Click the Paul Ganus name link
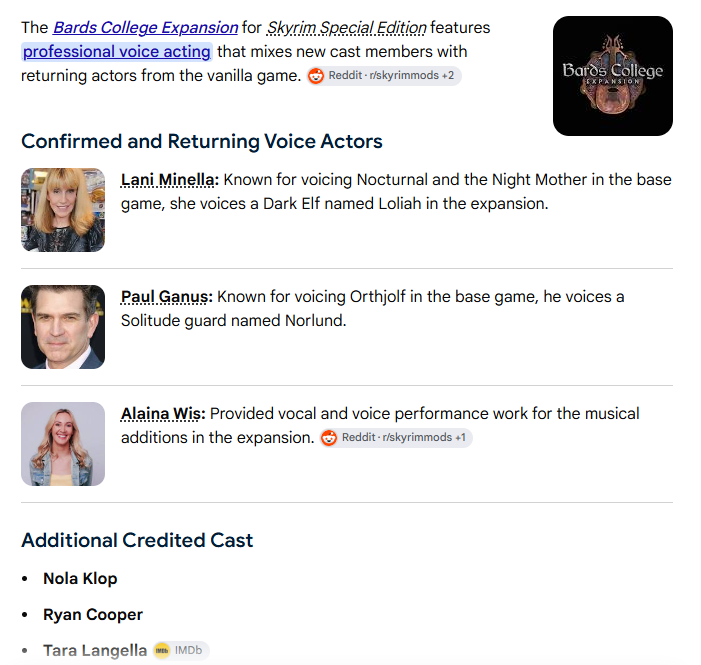701x665 pixels. [x=167, y=297]
